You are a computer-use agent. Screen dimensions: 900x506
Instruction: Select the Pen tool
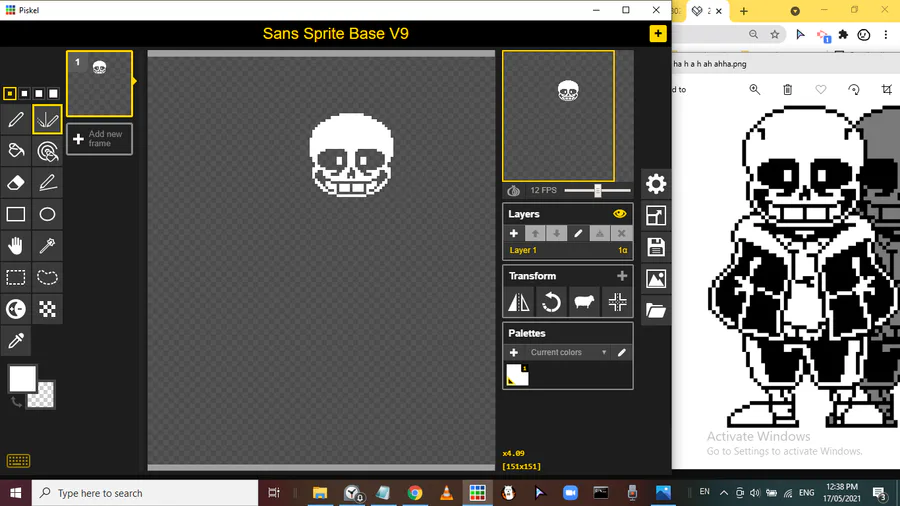pyautogui.click(x=16, y=119)
